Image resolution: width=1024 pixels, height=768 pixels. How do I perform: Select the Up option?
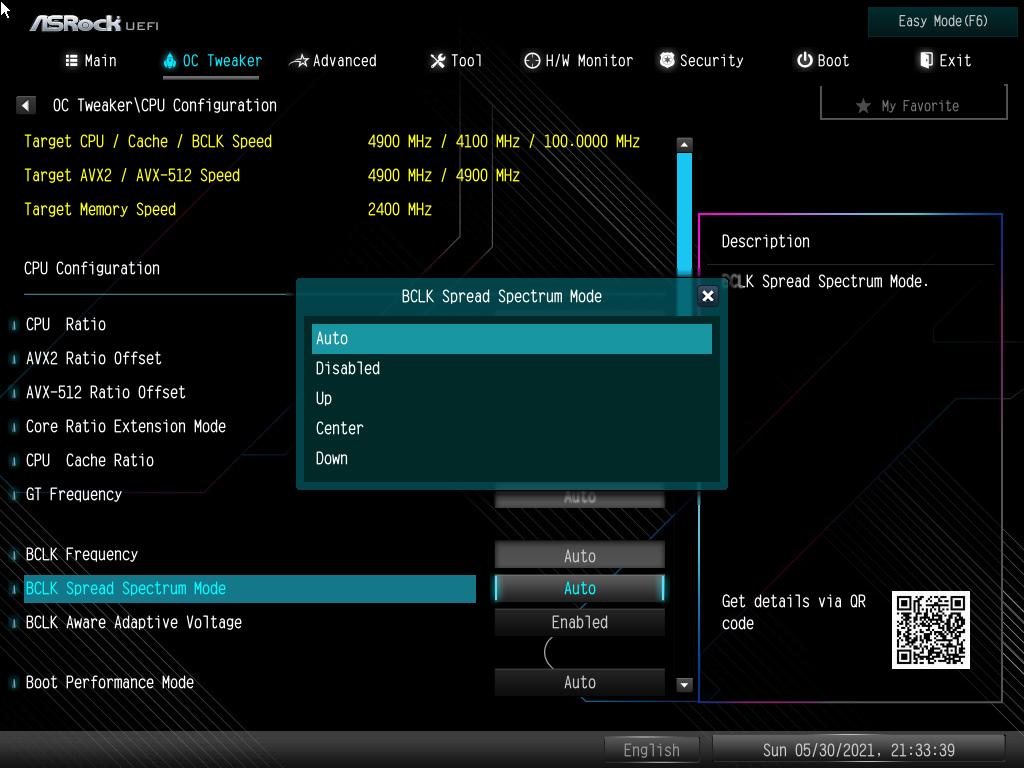coord(511,398)
